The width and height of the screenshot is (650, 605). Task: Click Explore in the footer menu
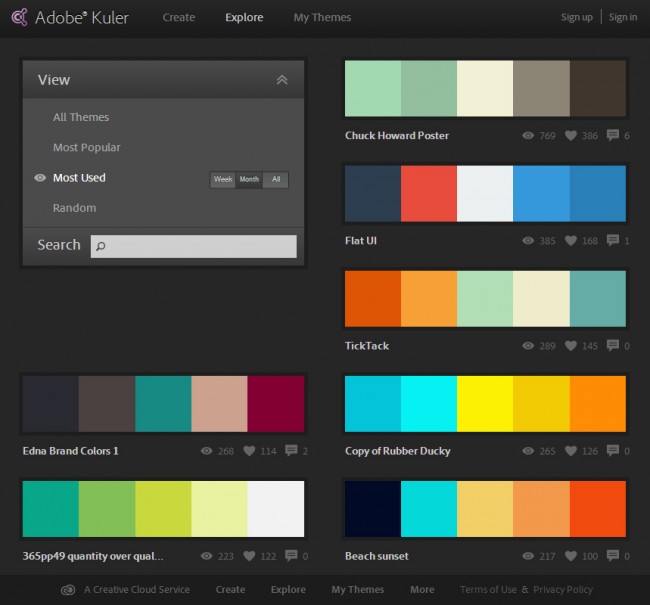288,590
